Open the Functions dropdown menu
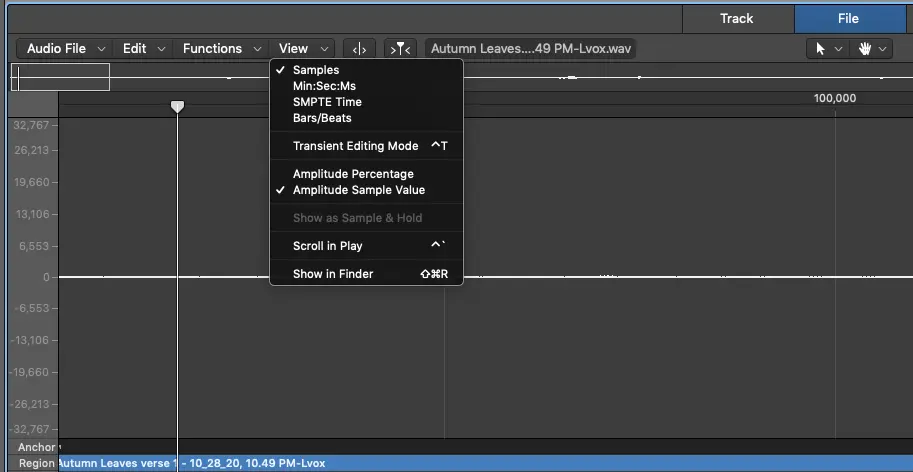 [x=221, y=48]
